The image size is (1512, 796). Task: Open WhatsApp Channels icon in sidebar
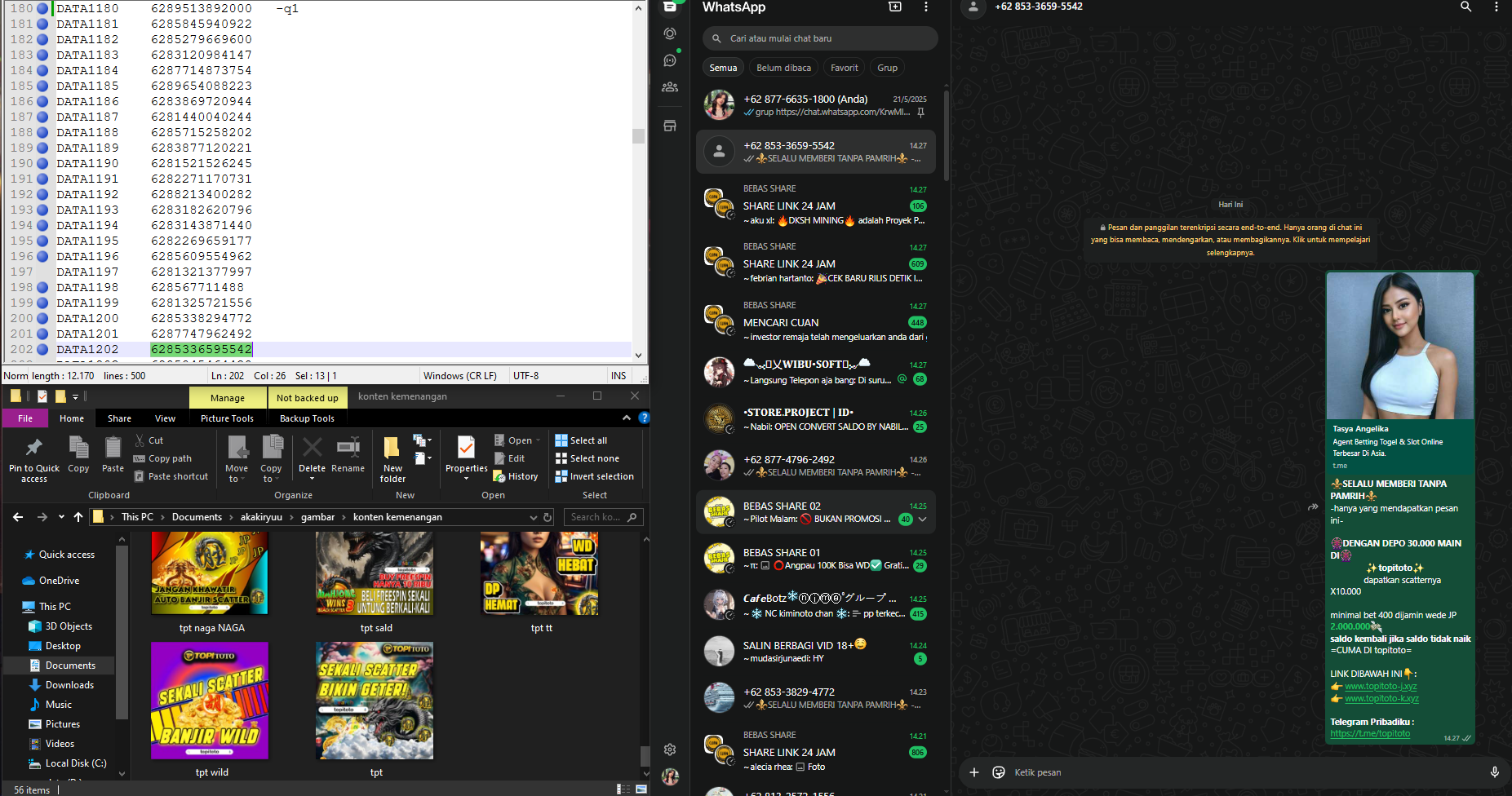pyautogui.click(x=670, y=60)
